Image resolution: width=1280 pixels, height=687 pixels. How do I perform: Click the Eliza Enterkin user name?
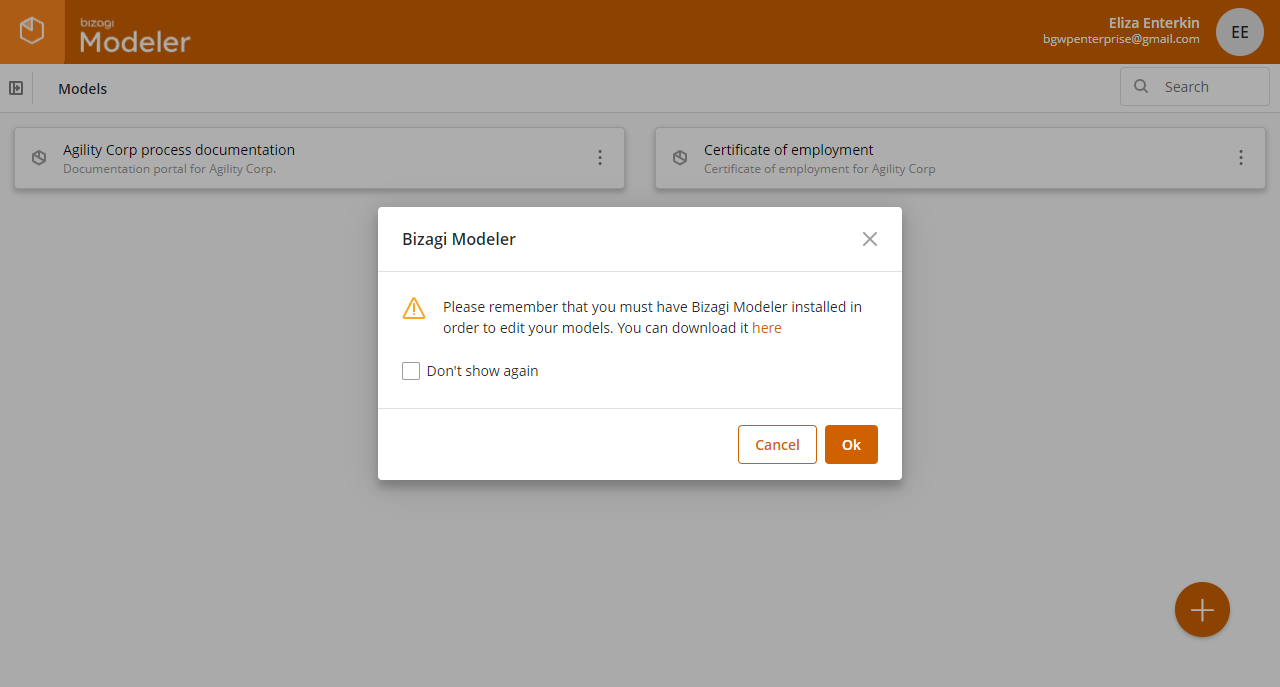tap(1154, 23)
